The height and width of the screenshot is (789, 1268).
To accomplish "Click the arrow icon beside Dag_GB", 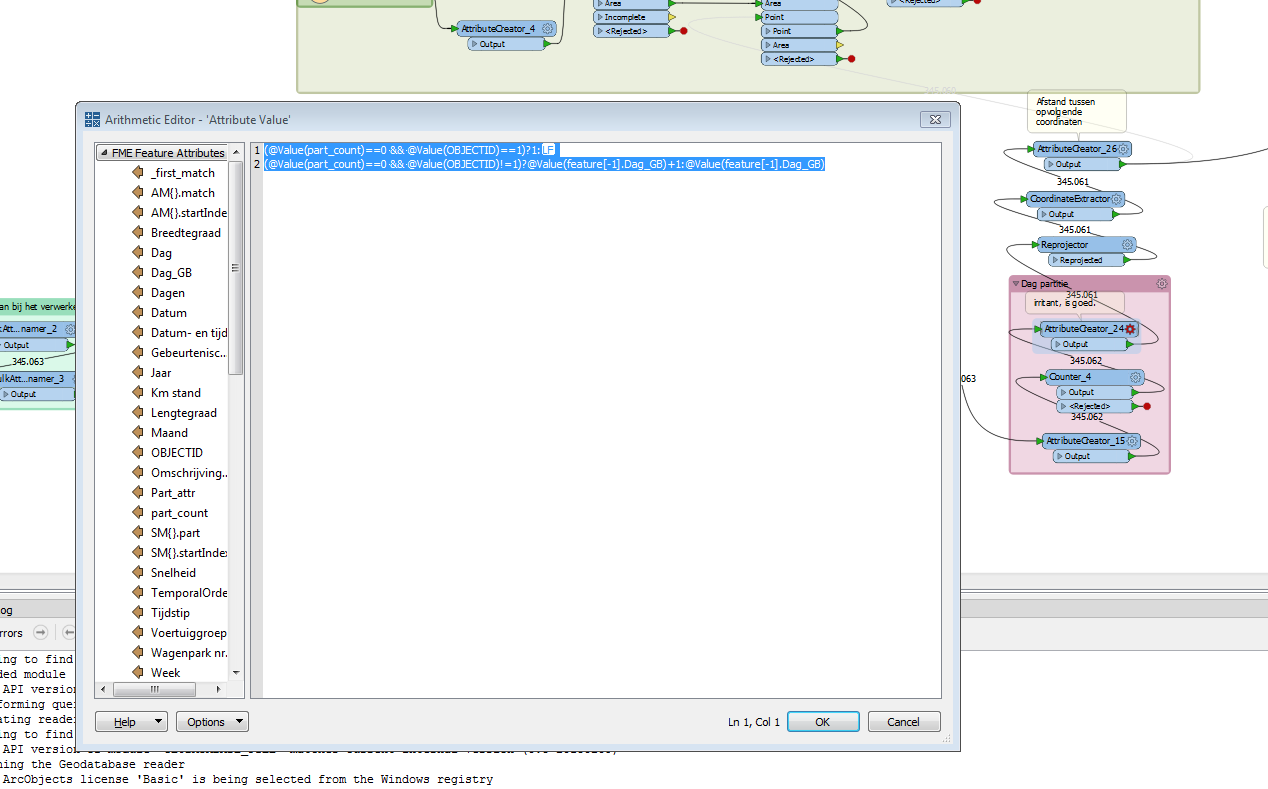I will 138,273.
